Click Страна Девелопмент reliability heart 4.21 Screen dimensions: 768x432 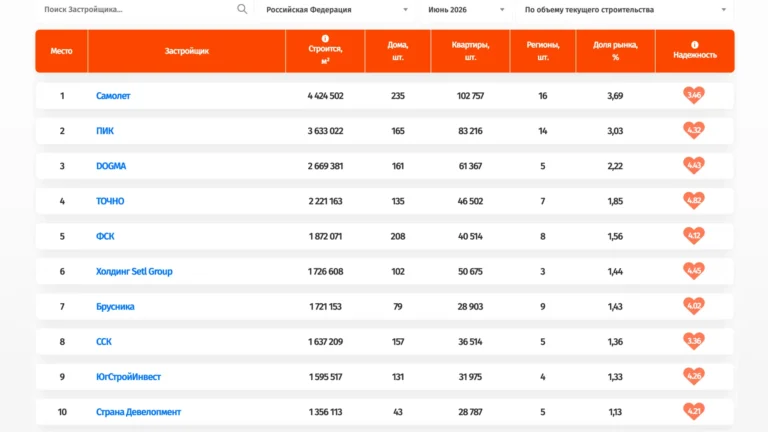[x=694, y=411]
